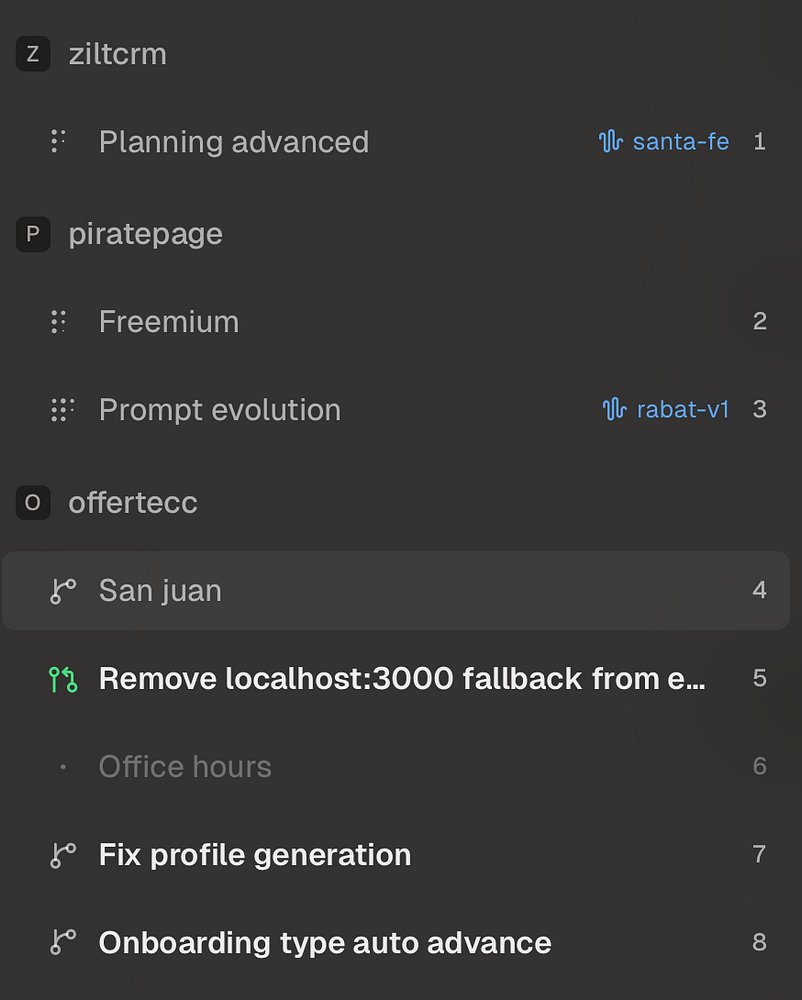
Task: Click the green pull request icon
Action: coord(62,679)
